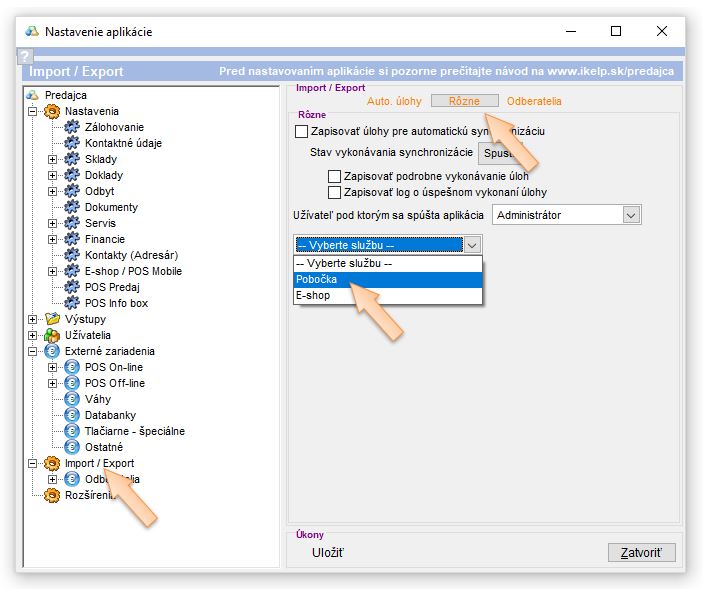The width and height of the screenshot is (705, 592).
Task: Click the Uložiť save action
Action: pyautogui.click(x=329, y=552)
